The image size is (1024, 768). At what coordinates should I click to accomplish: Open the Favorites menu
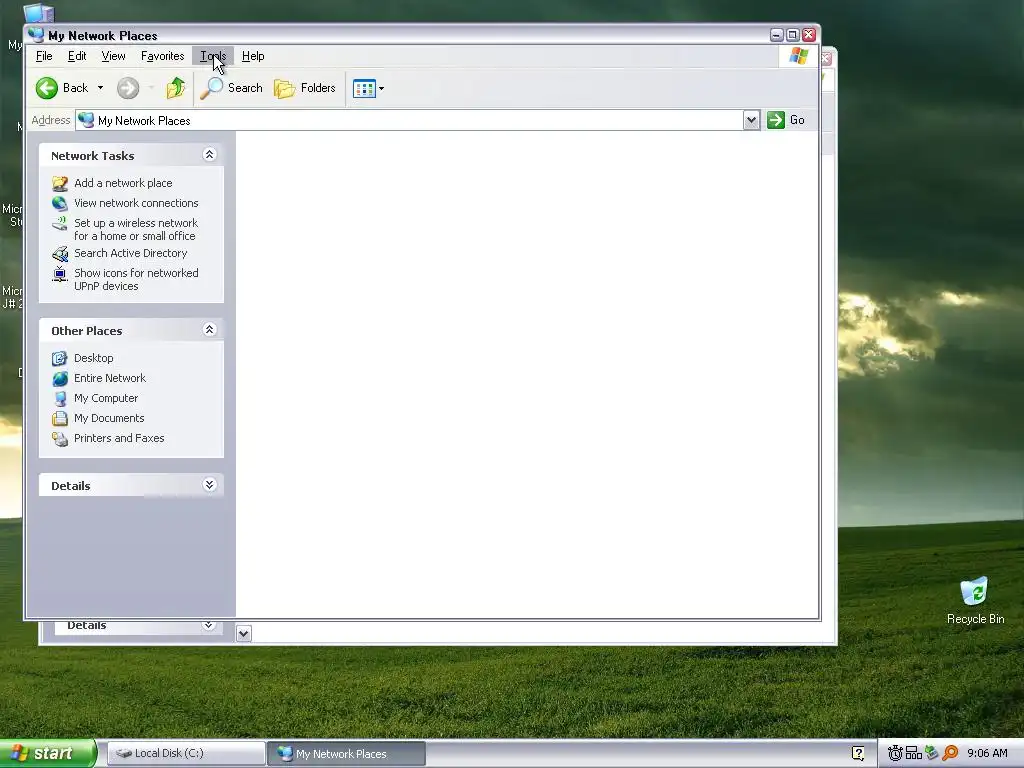[x=163, y=56]
